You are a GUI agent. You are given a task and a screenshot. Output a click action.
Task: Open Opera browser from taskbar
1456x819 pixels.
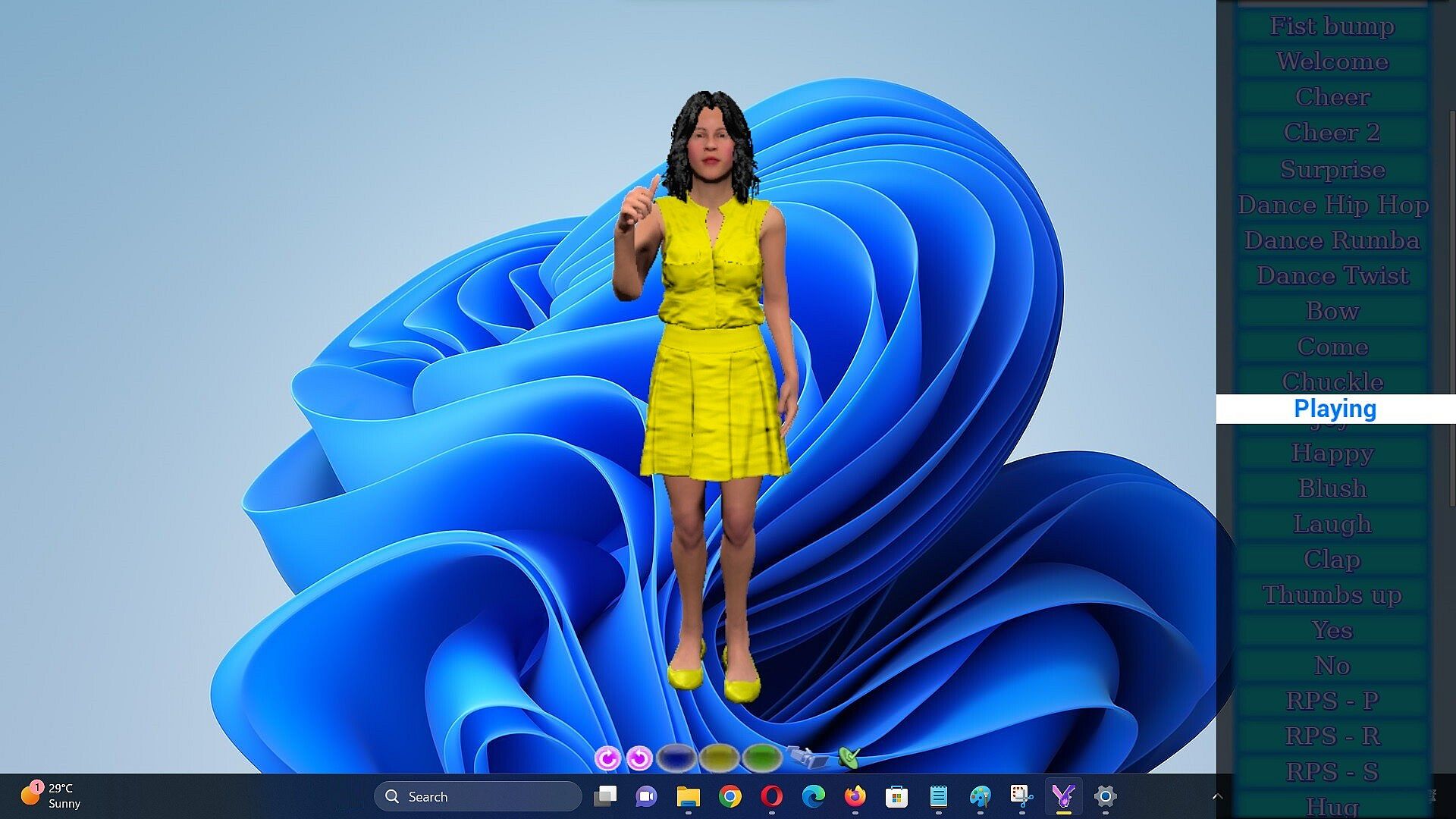click(771, 796)
